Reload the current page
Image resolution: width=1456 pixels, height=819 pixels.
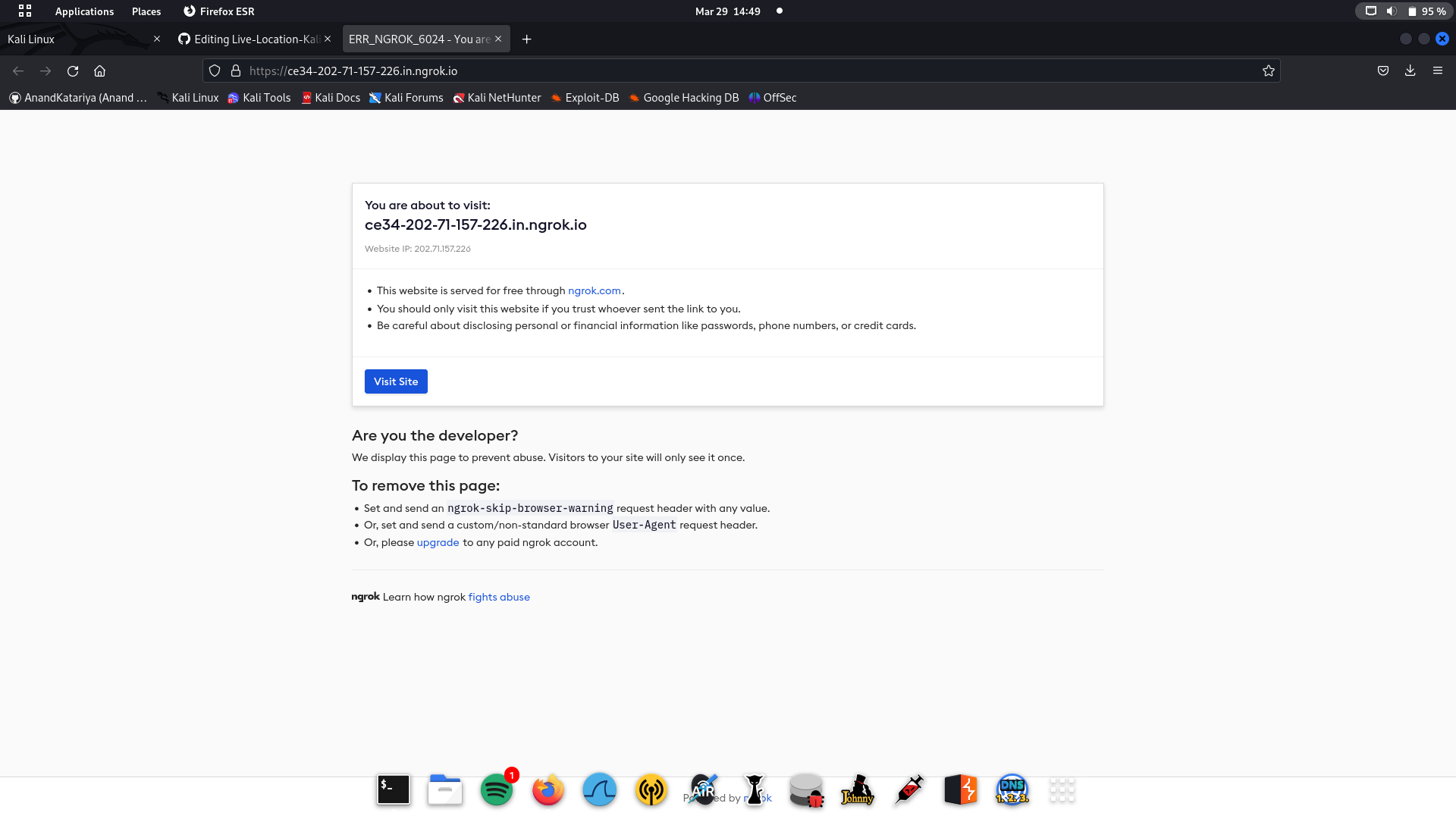73,71
